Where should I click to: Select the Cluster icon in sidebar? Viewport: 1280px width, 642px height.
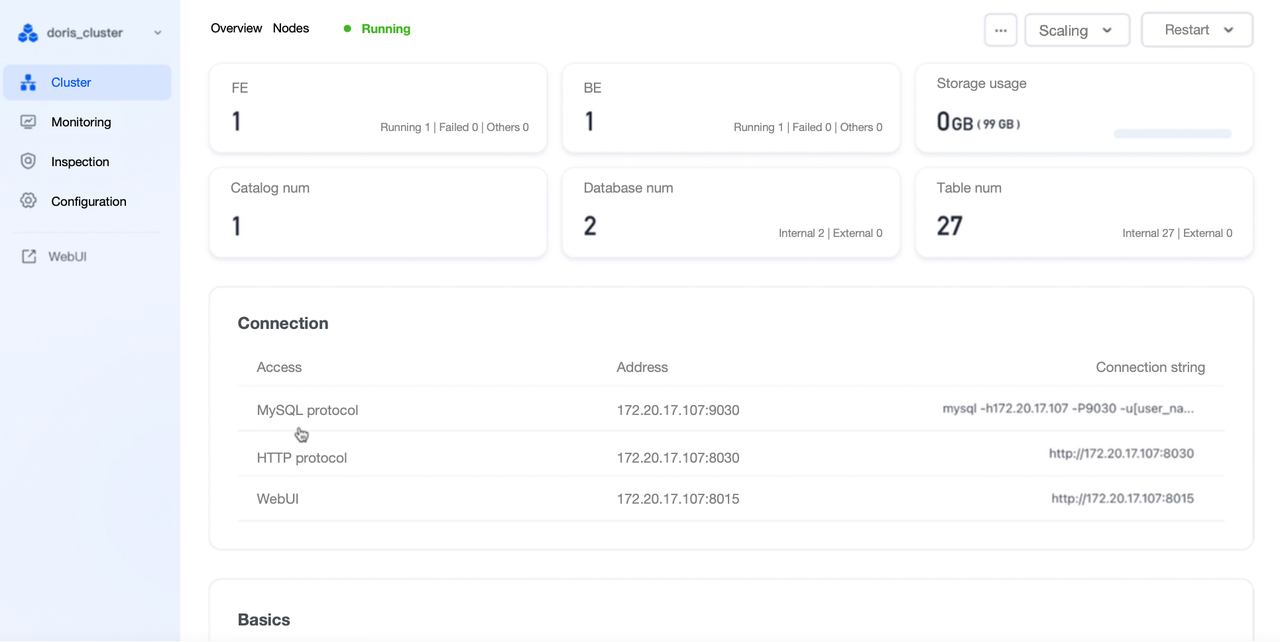tap(29, 82)
